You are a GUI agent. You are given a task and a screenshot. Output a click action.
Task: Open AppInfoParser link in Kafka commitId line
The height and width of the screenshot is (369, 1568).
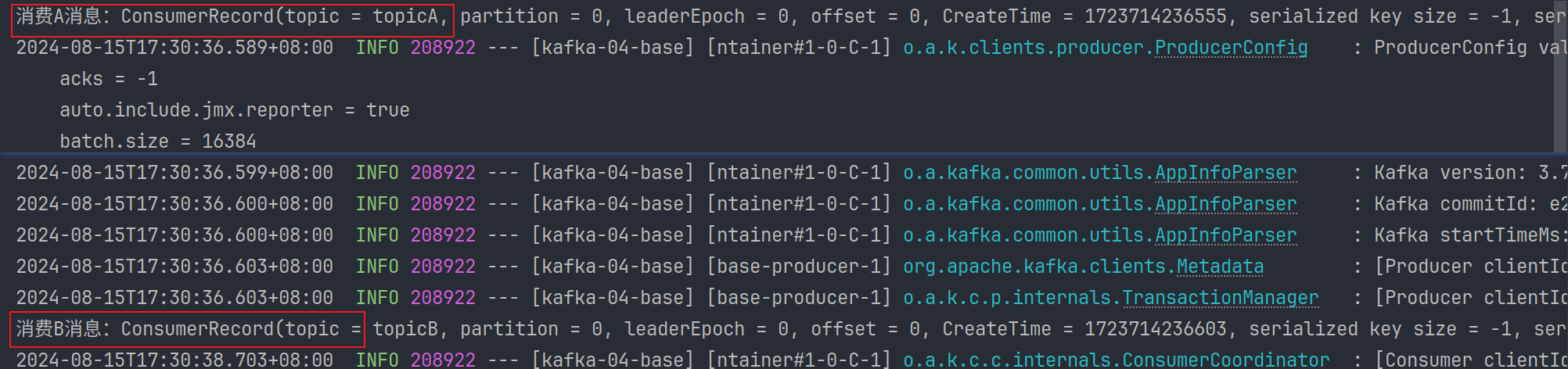[1225, 204]
